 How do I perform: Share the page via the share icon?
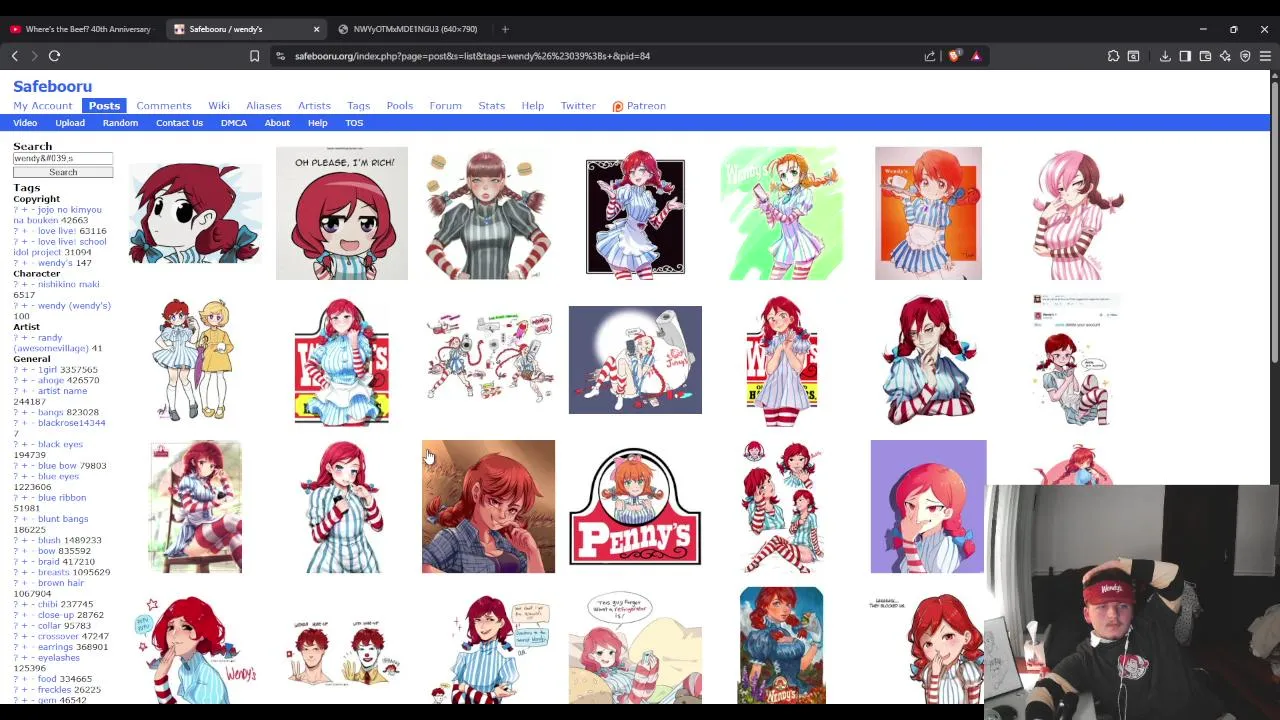(x=930, y=56)
